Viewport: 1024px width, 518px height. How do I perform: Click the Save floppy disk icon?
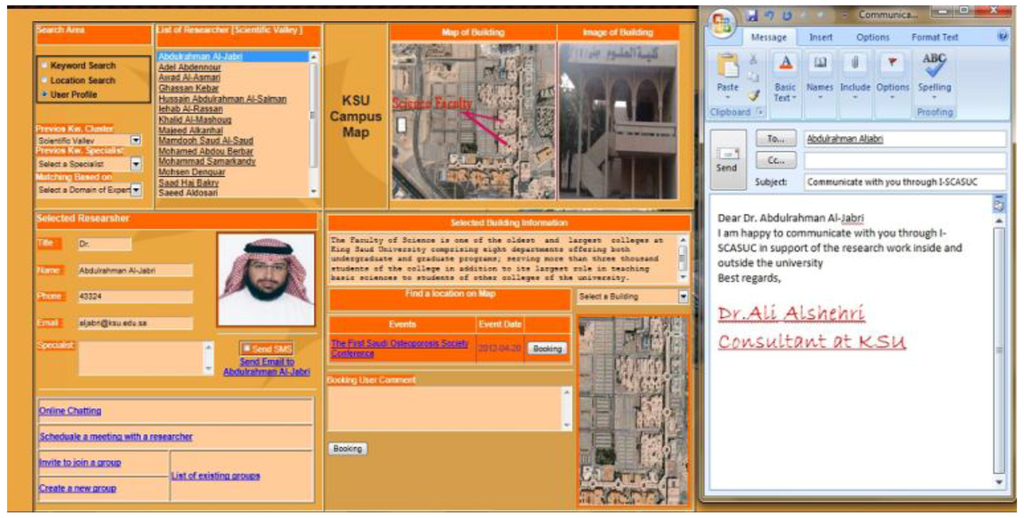[752, 14]
